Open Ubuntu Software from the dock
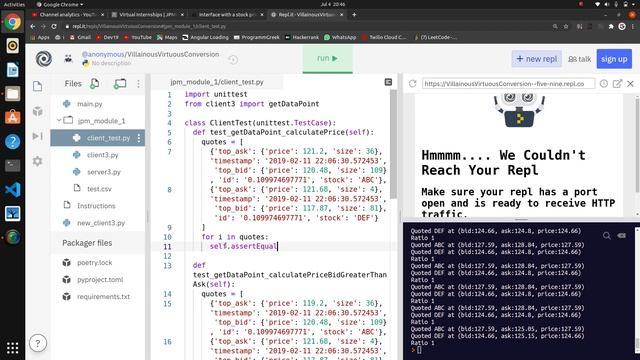The width and height of the screenshot is (640, 360). (x=13, y=118)
